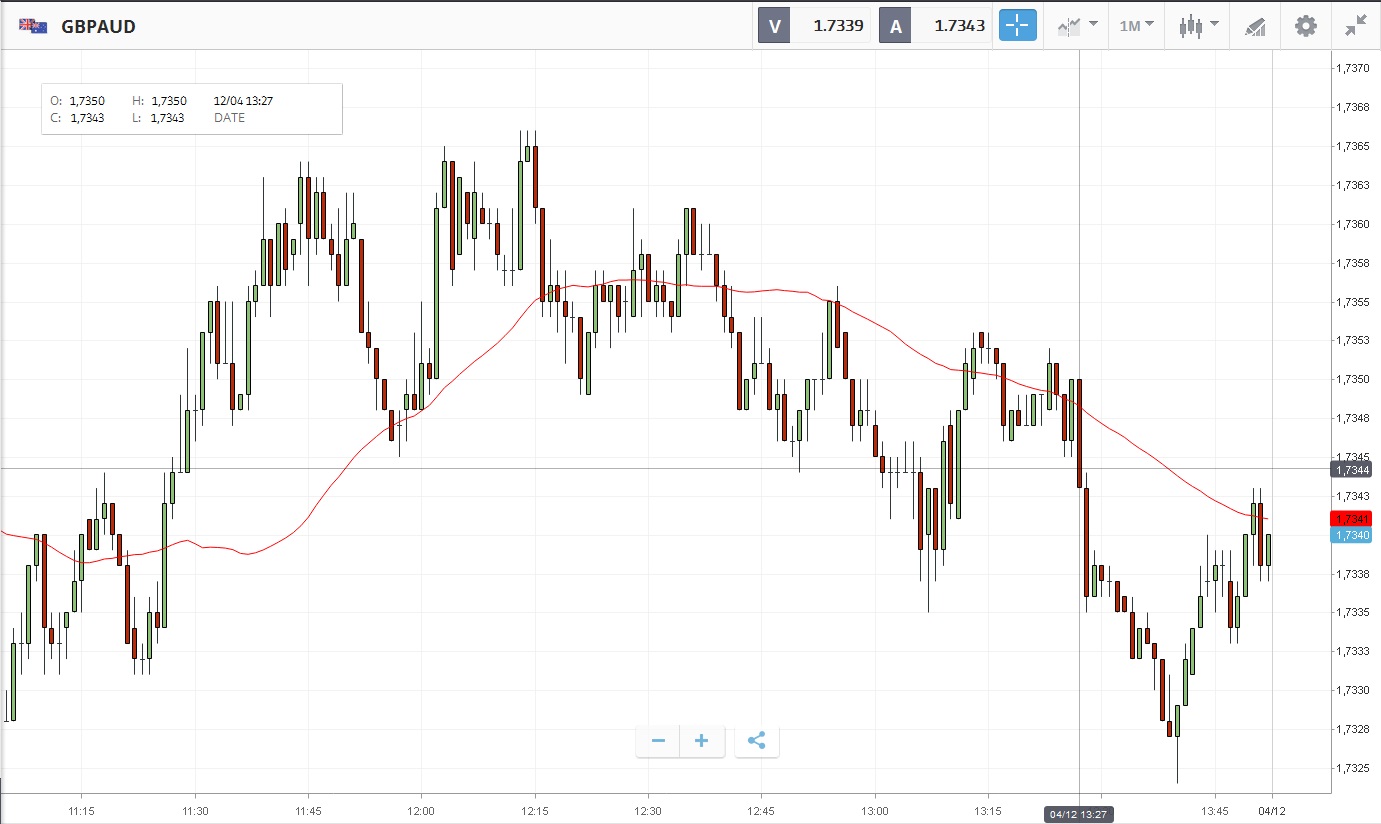
Task: Zoom in the chart with plus
Action: coord(702,741)
